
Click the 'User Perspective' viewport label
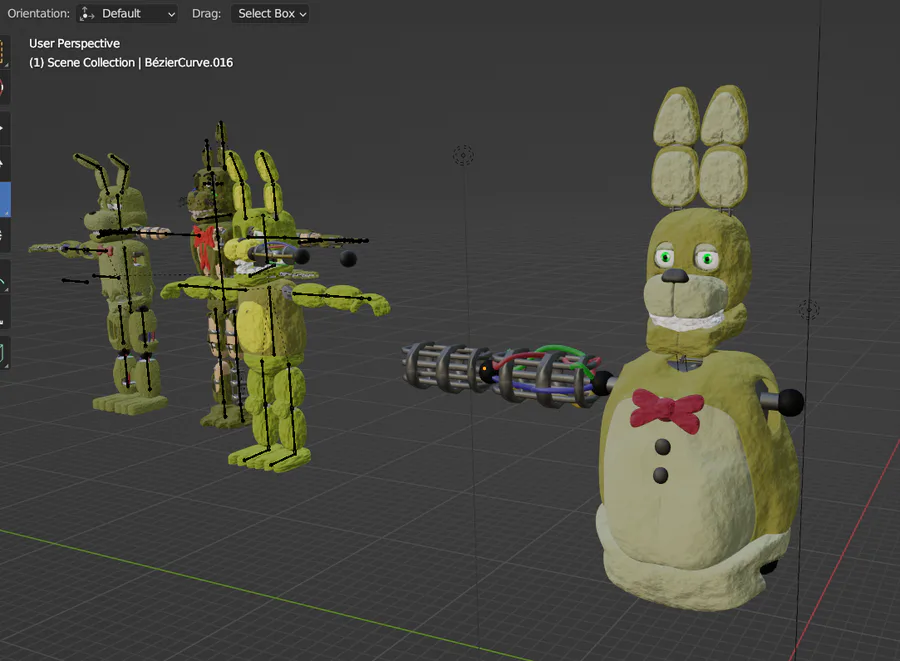(x=75, y=44)
